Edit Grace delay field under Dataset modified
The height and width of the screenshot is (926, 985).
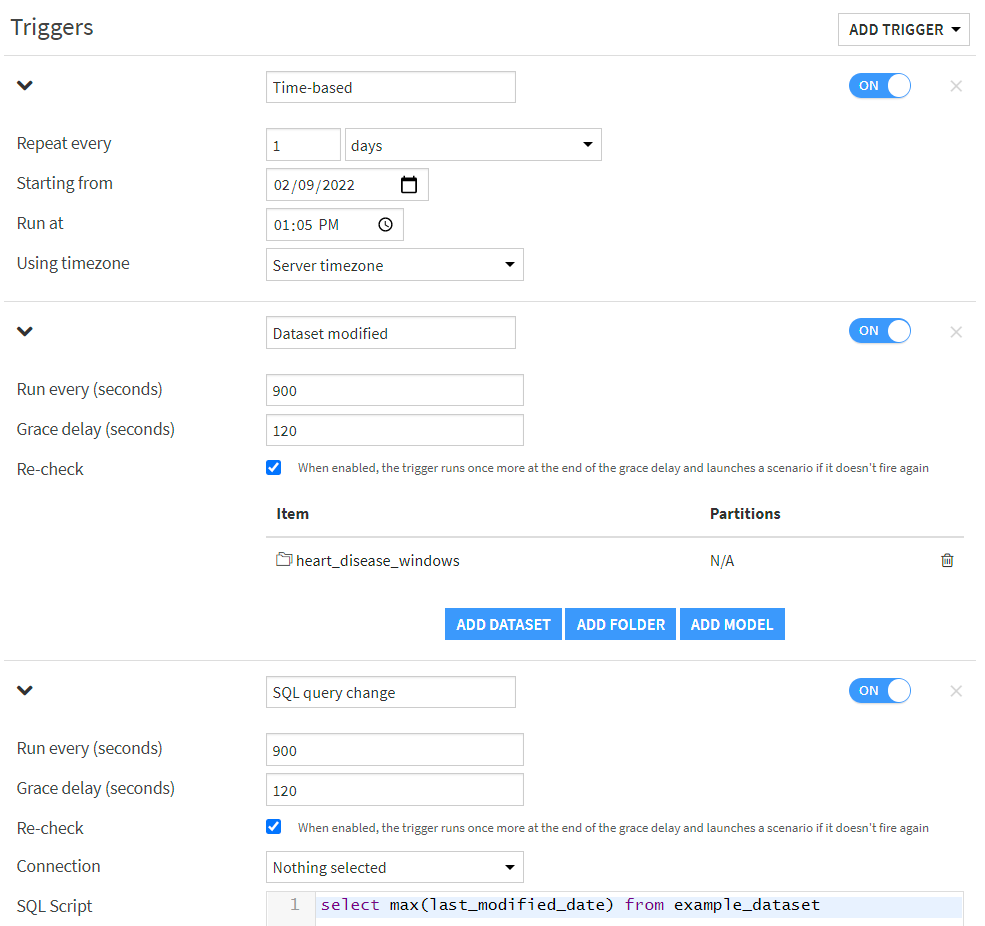pyautogui.click(x=395, y=430)
